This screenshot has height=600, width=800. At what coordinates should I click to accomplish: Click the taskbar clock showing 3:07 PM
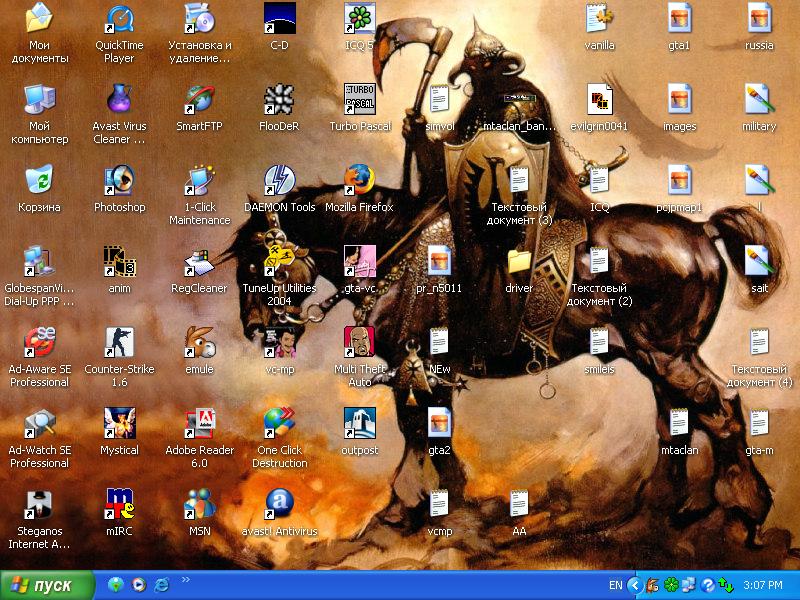(x=763, y=585)
